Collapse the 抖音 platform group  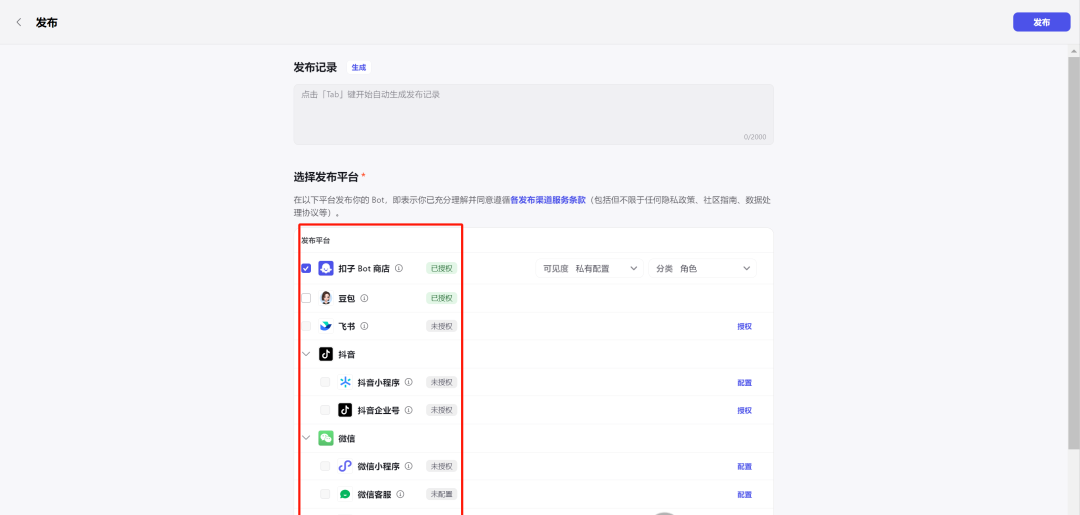click(x=306, y=354)
